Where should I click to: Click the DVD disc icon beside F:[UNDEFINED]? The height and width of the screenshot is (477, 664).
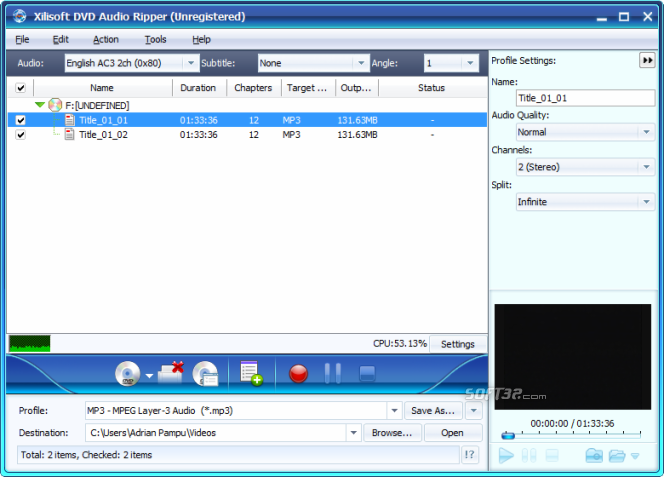(x=55, y=105)
